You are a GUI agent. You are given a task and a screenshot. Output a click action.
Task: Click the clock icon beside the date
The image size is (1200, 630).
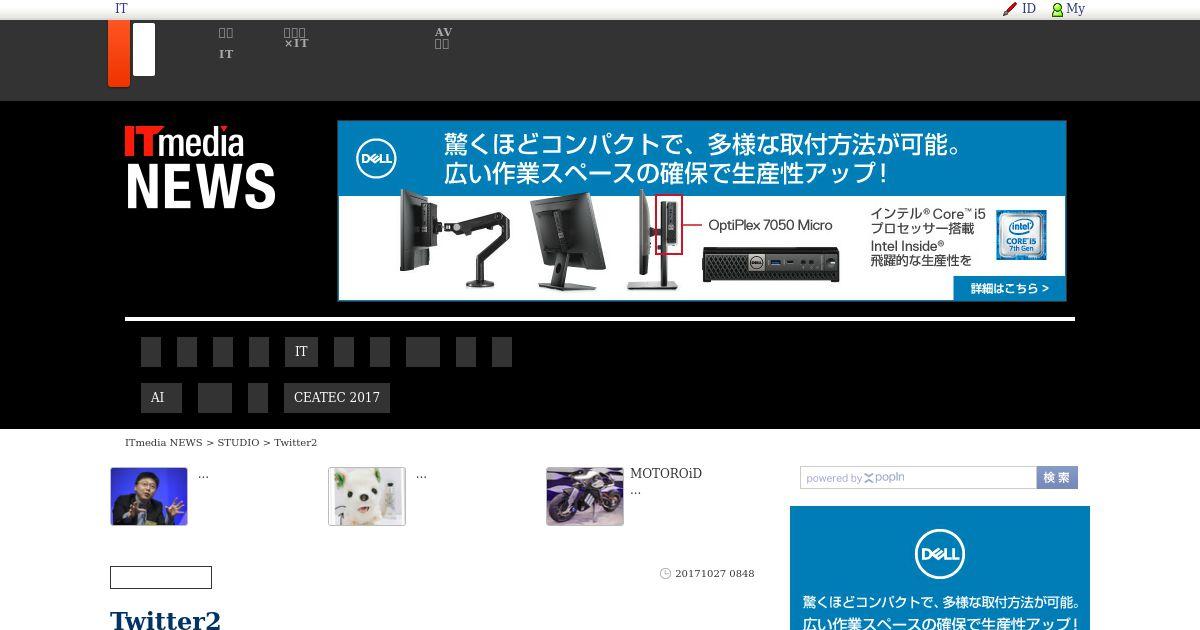[665, 574]
